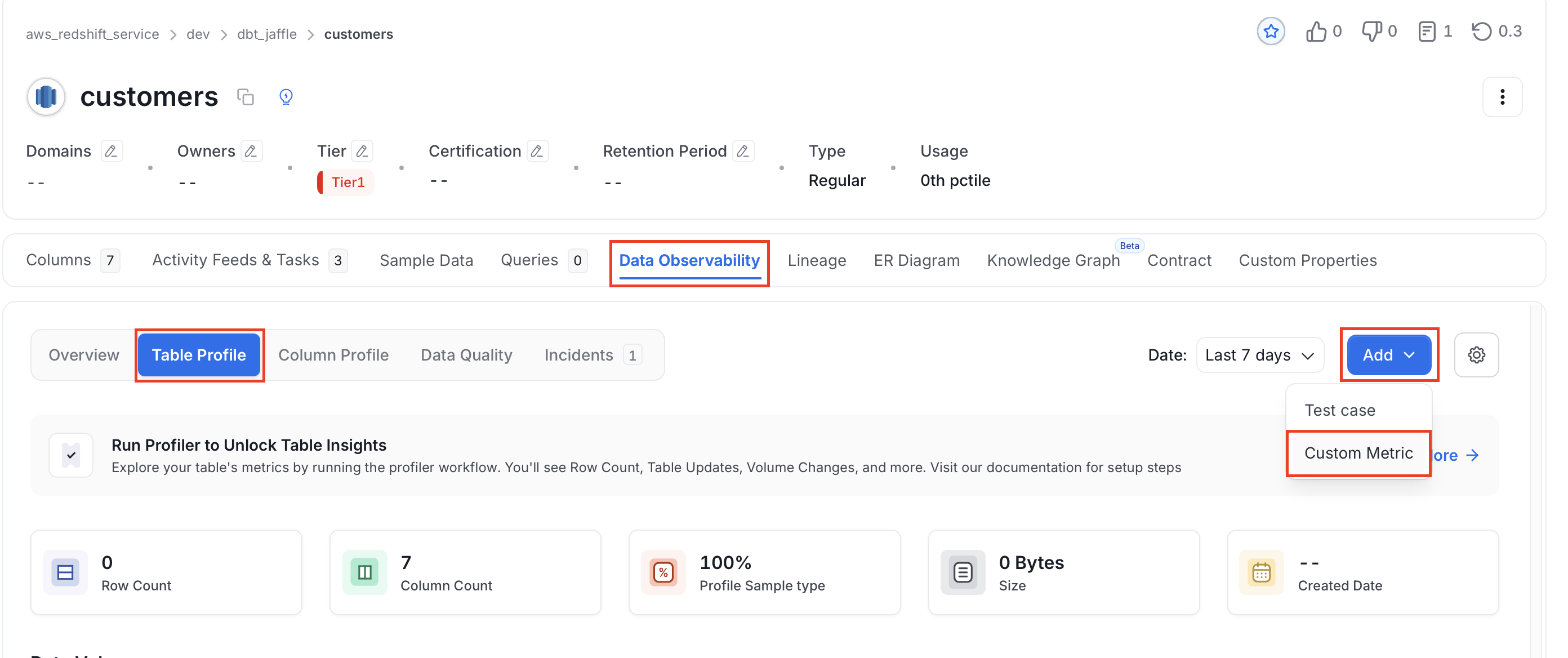1568x658 pixels.
Task: Choose Test case from Add menu
Action: point(1358,410)
